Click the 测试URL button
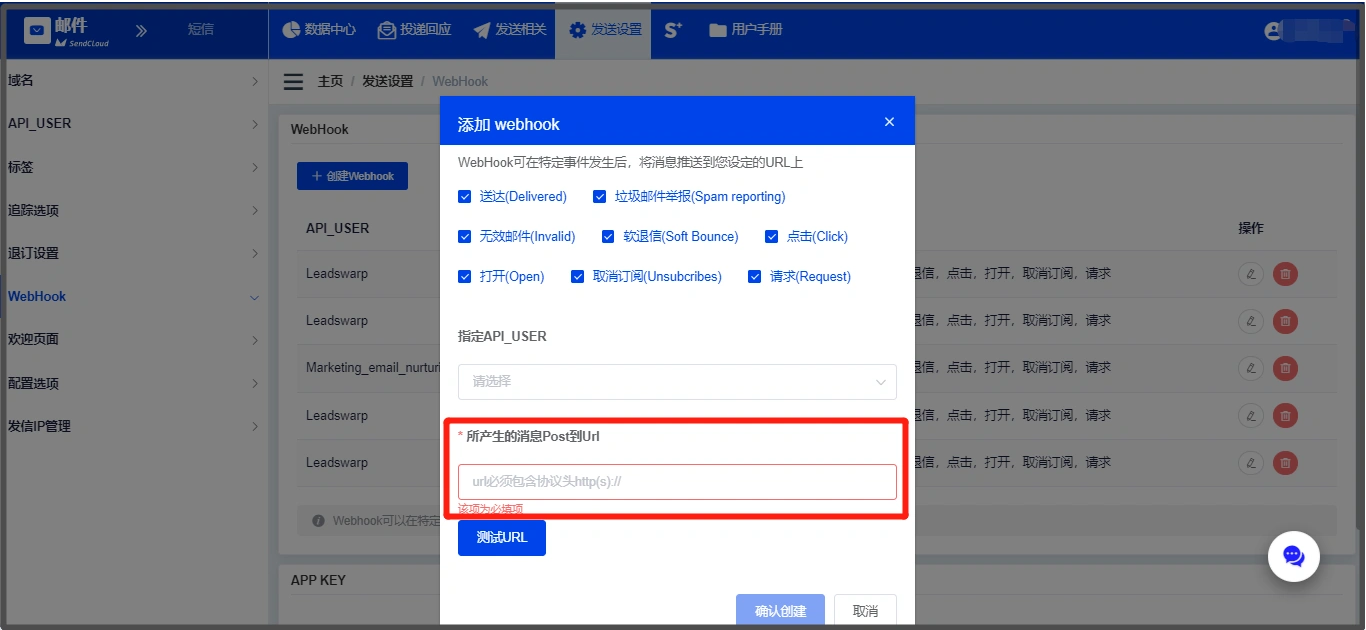 502,538
